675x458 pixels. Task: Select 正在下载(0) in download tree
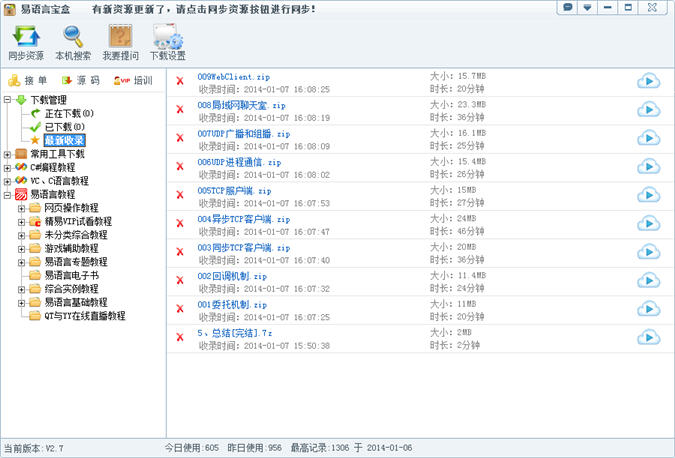click(x=67, y=114)
